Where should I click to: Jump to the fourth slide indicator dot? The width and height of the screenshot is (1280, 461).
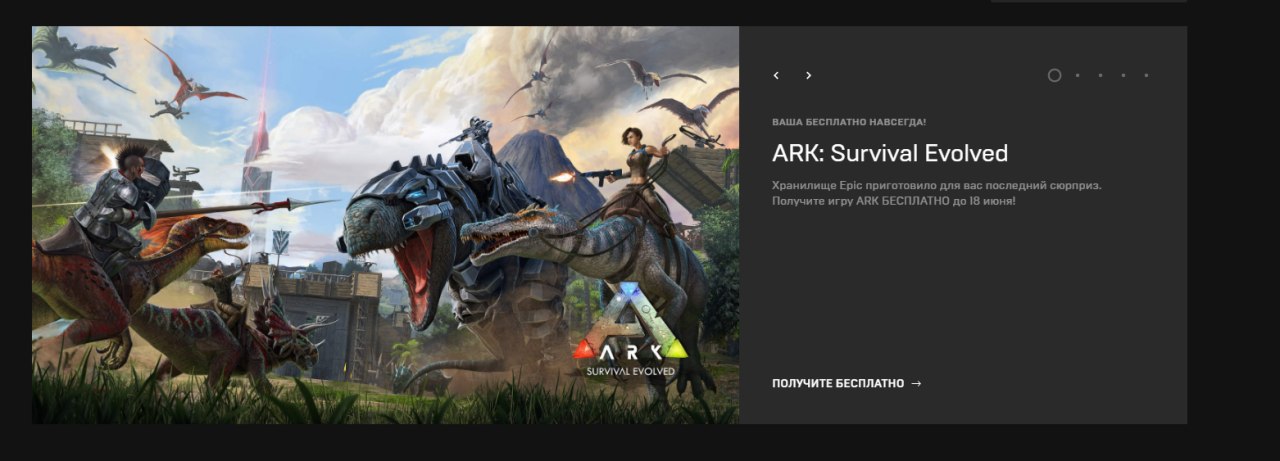pos(1123,75)
